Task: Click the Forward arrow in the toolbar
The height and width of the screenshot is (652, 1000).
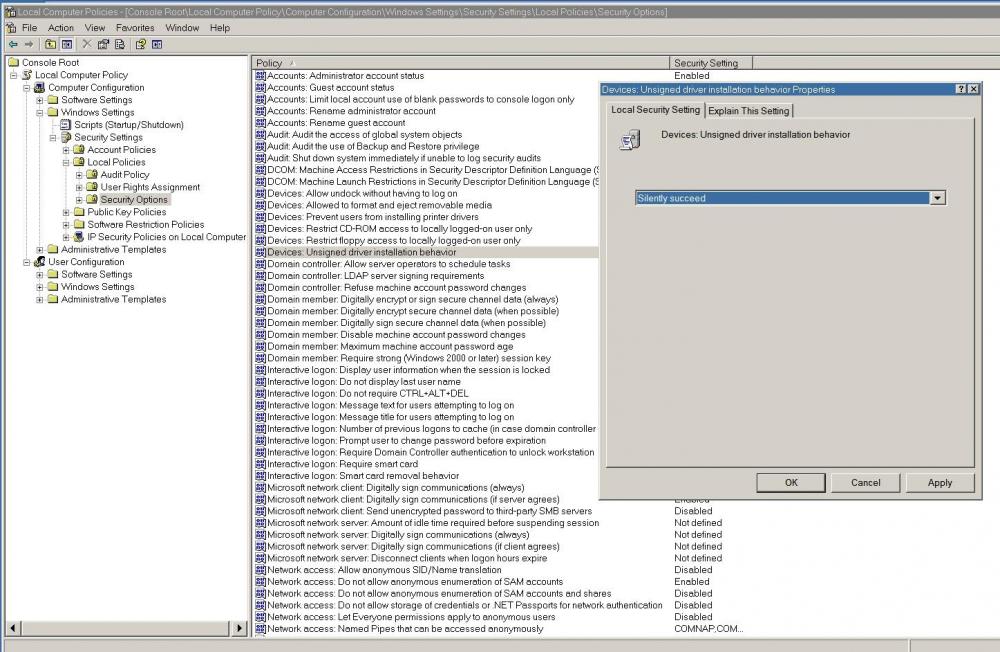Action: coord(29,44)
